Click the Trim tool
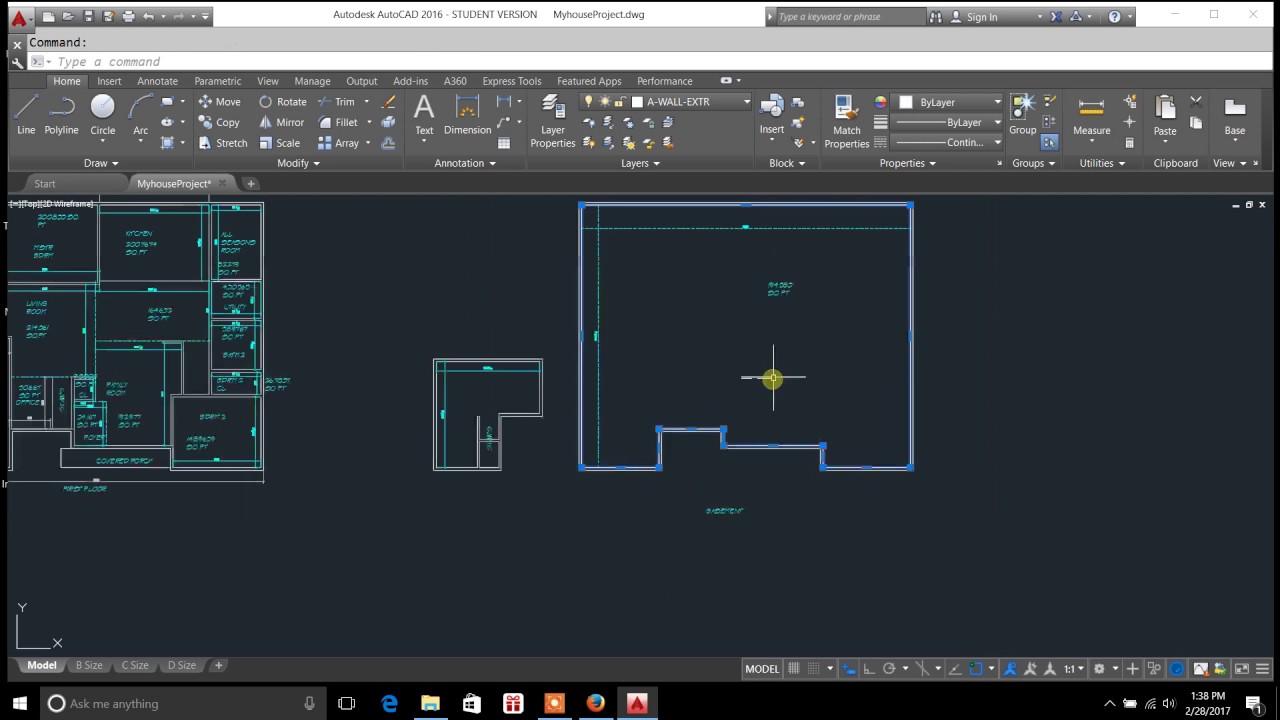The width and height of the screenshot is (1280, 720). pyautogui.click(x=336, y=102)
